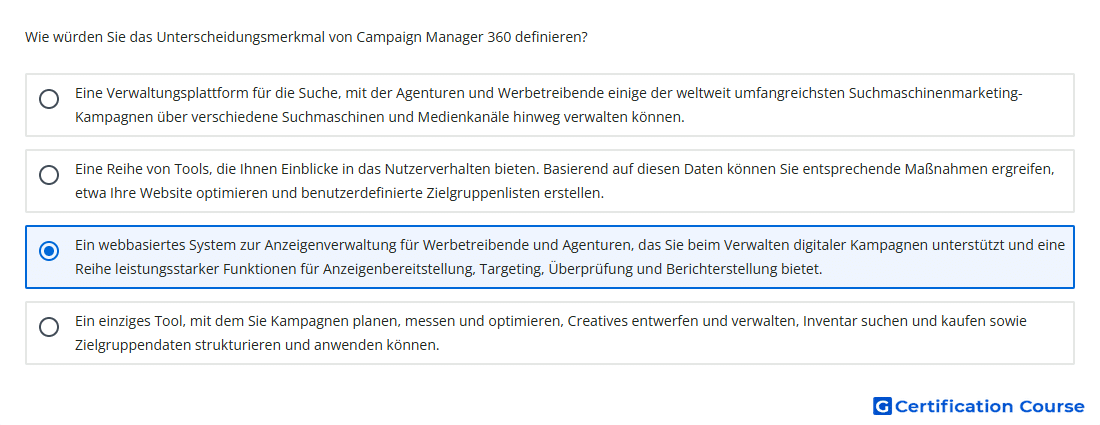
Task: Click the answer text starting 'Ein webbasiertes System zur Anzeigenverwaltung'
Action: click(x=570, y=257)
